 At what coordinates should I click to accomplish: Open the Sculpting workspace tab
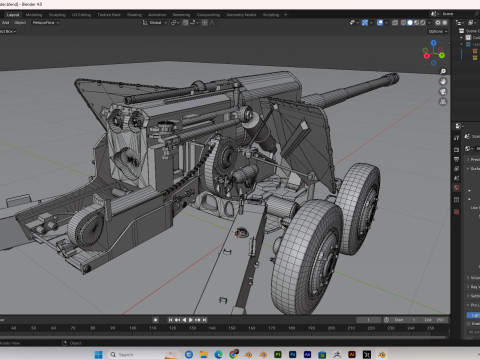tap(57, 15)
